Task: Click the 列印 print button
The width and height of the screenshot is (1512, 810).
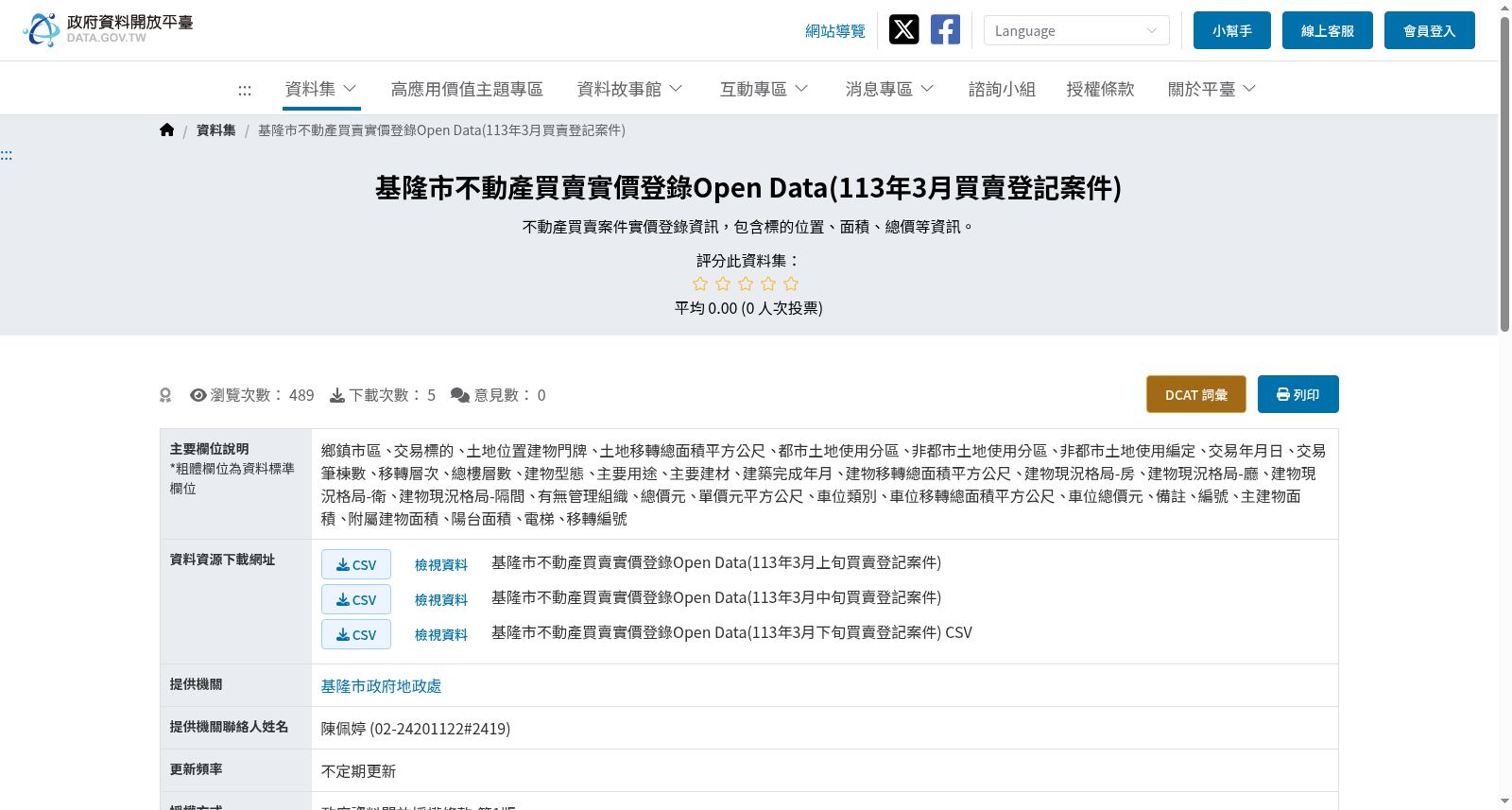Action: click(1298, 394)
